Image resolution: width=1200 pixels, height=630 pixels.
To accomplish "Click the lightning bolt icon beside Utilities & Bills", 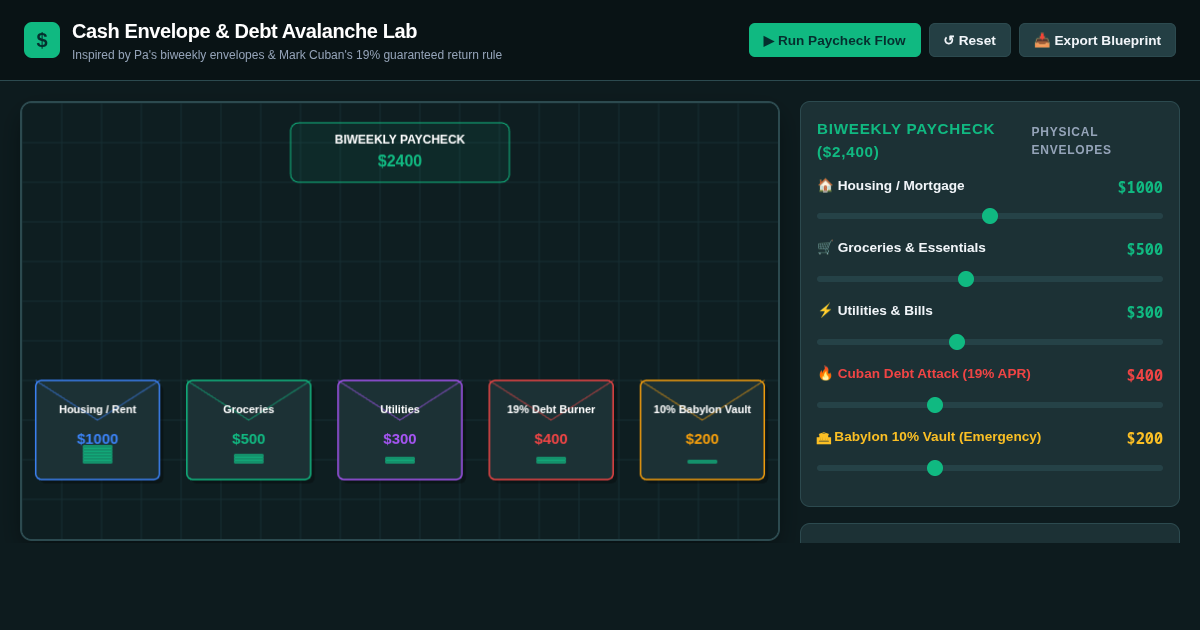I will [825, 310].
